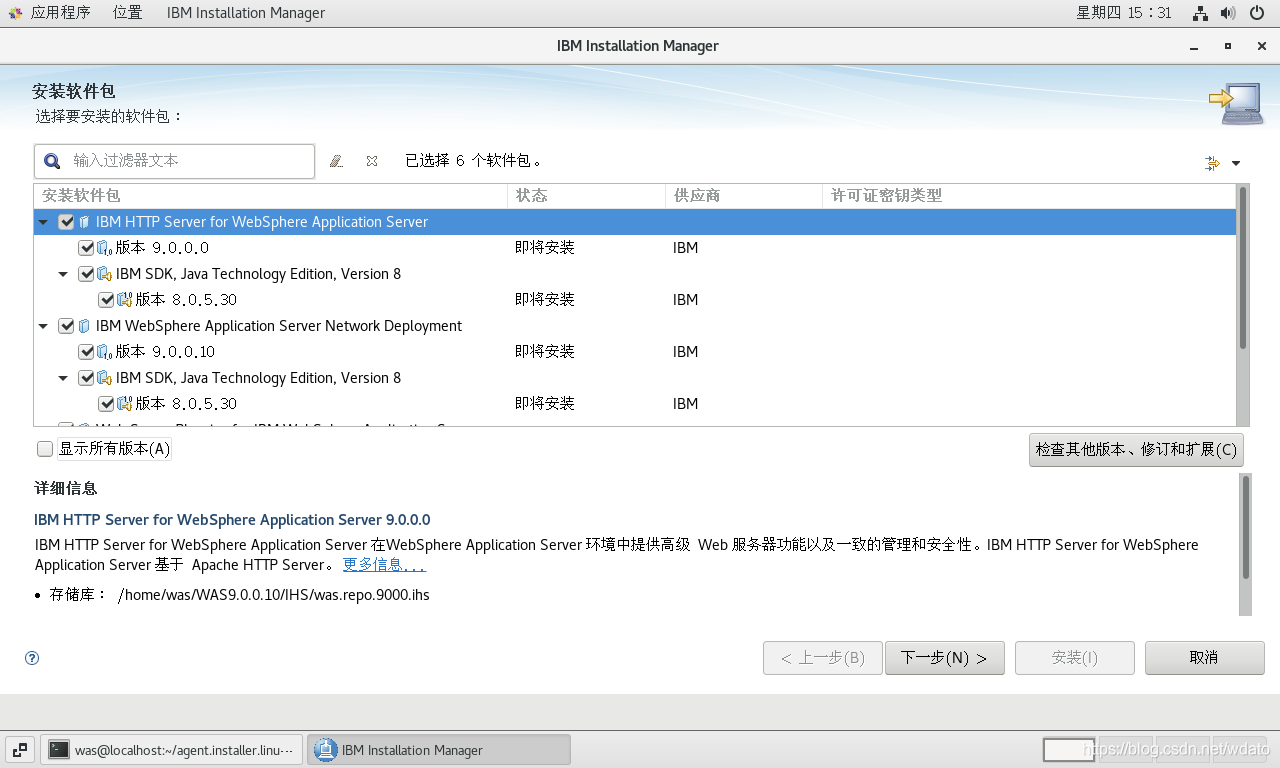Screen dimensions: 1280x768
Task: Open the 位置 menu
Action: pyautogui.click(x=127, y=13)
